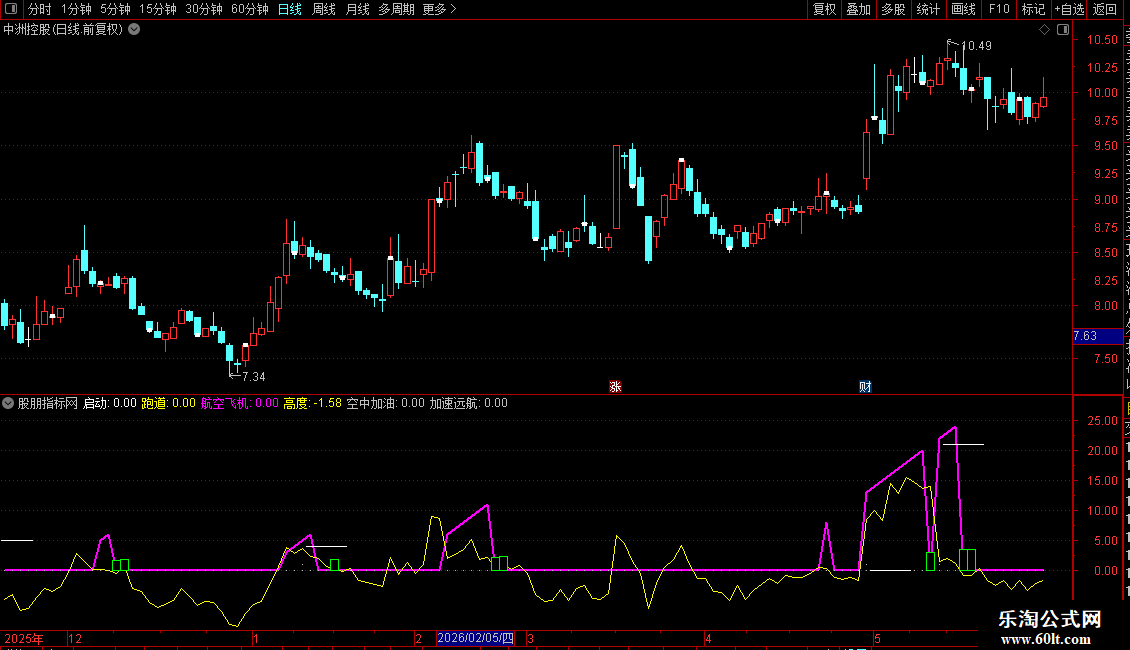
Task: Click the 2026/02/05/四 date label
Action: [476, 638]
